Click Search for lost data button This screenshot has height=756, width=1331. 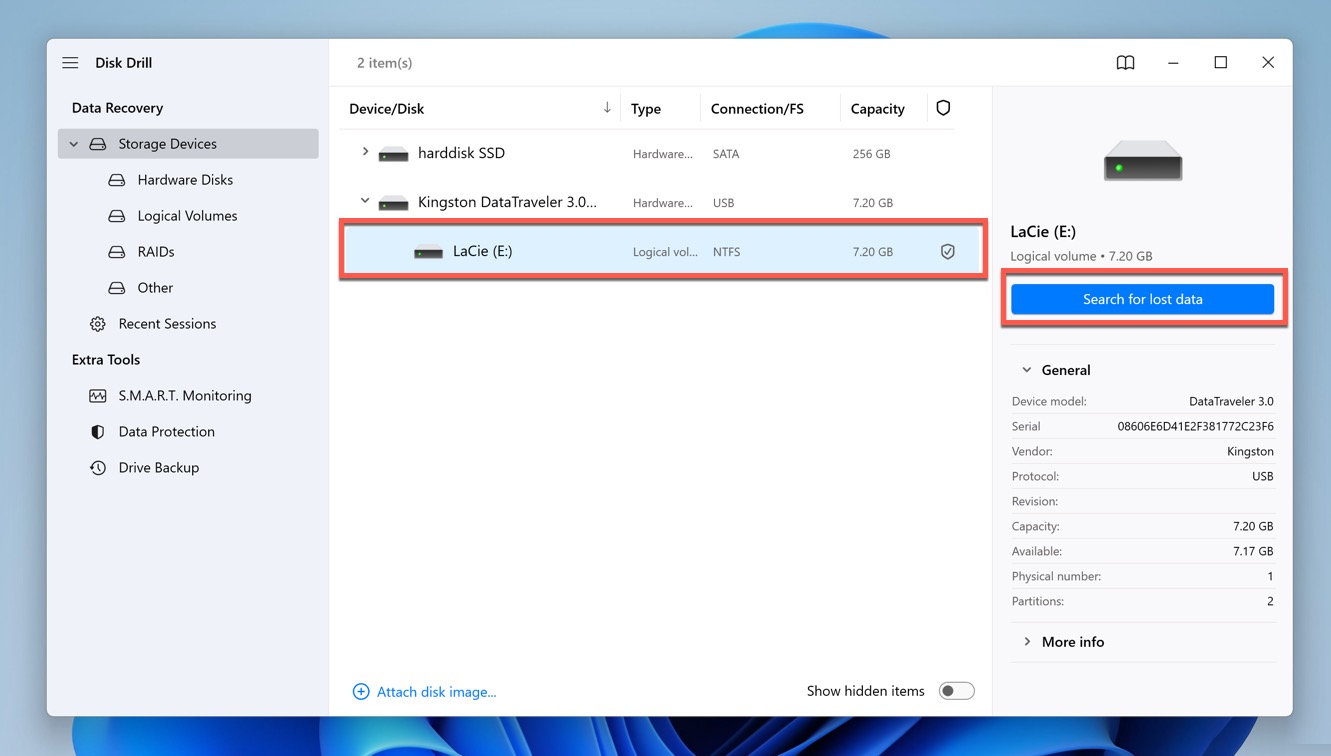click(x=1142, y=299)
